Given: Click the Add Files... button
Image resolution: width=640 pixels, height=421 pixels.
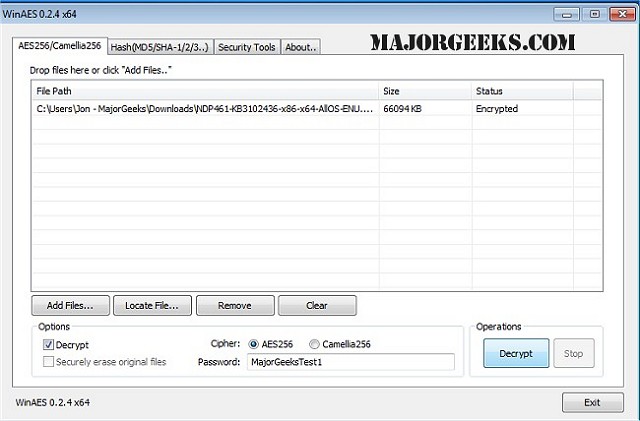Looking at the screenshot, I should (70, 306).
